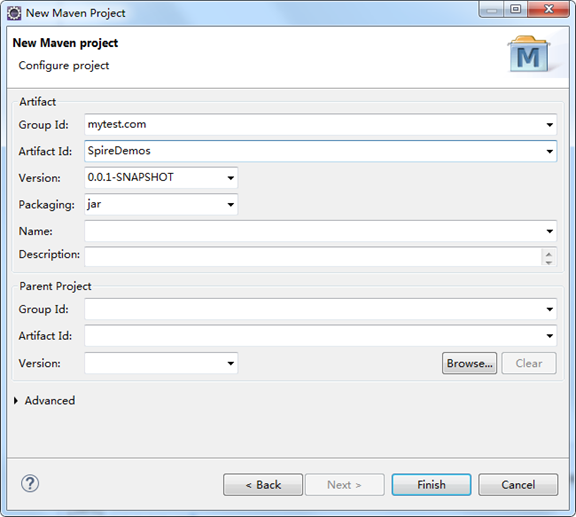Open the help question mark icon

coord(30,484)
